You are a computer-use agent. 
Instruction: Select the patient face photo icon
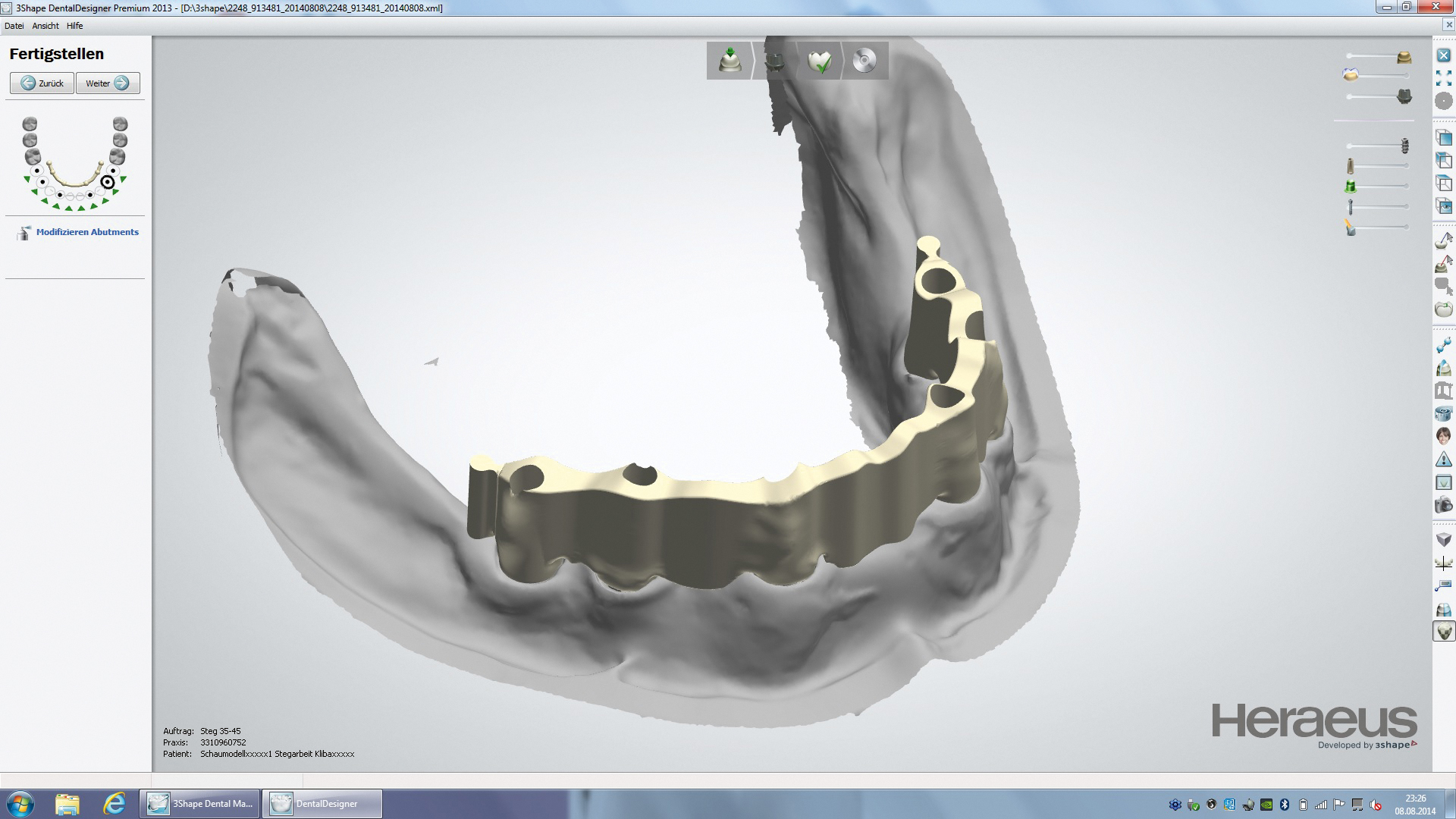[x=1444, y=436]
